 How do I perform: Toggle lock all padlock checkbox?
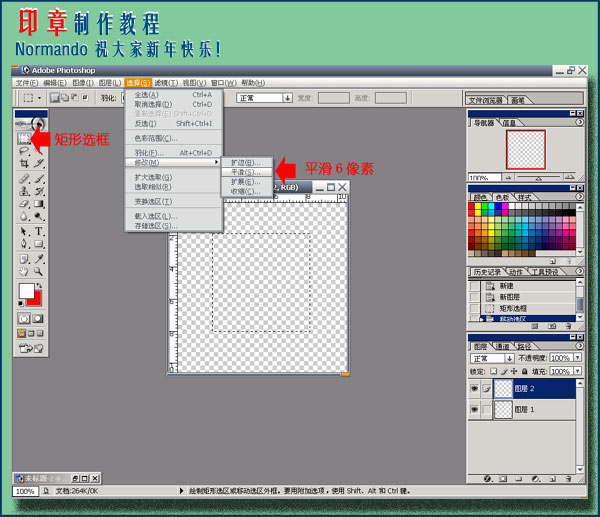tap(525, 371)
